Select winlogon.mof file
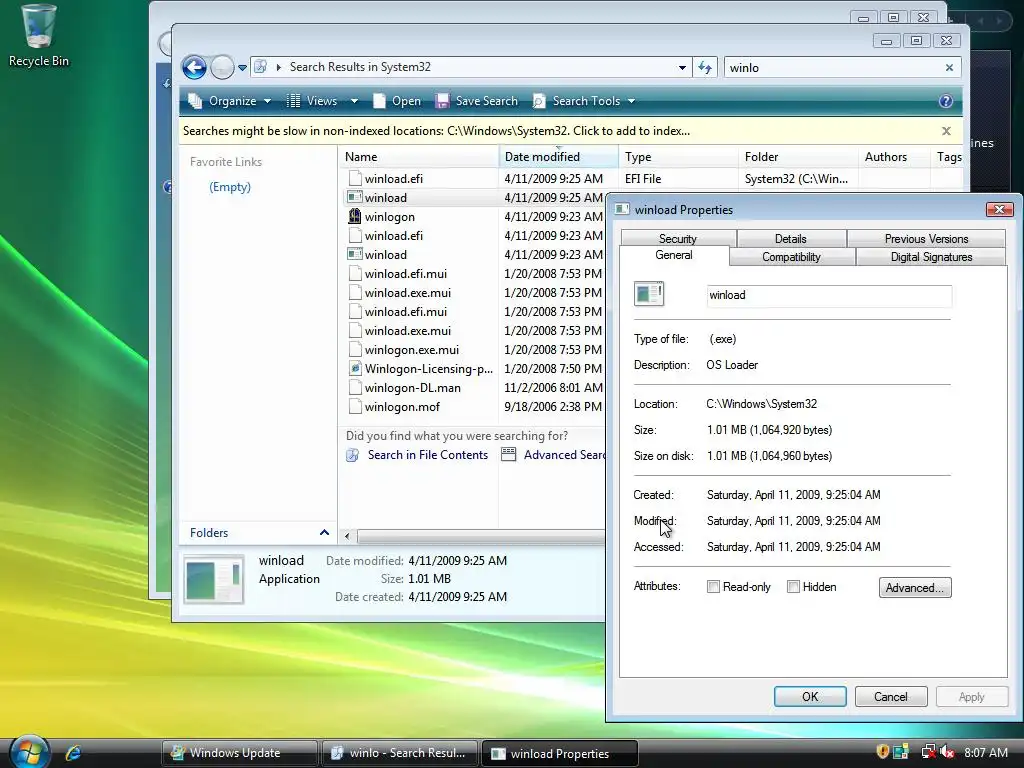The width and height of the screenshot is (1024, 768). point(402,407)
